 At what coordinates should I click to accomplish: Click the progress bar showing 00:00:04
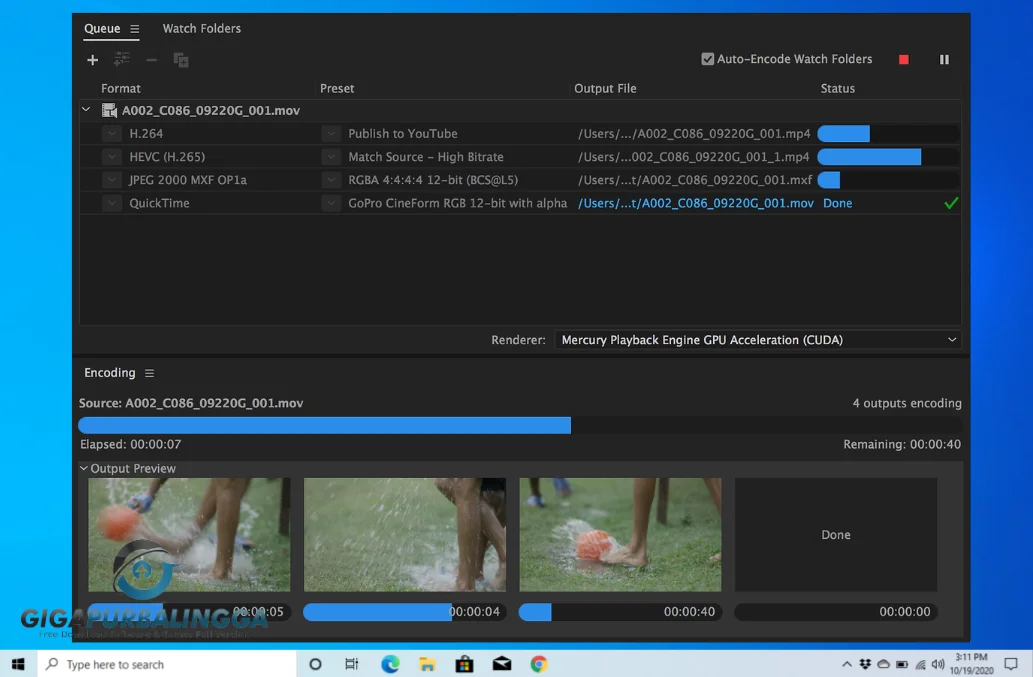(x=405, y=612)
